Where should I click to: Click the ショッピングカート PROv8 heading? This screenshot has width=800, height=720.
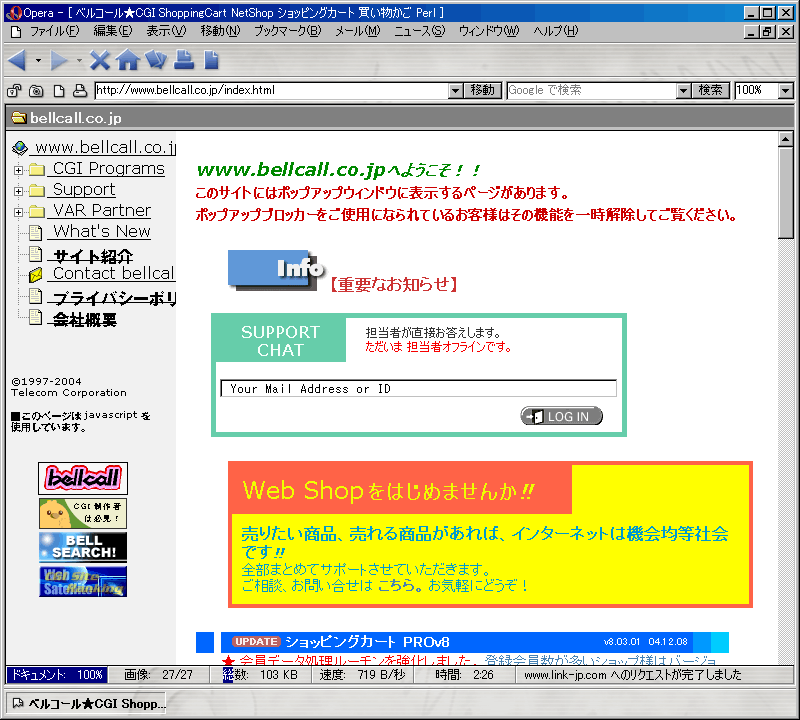367,642
